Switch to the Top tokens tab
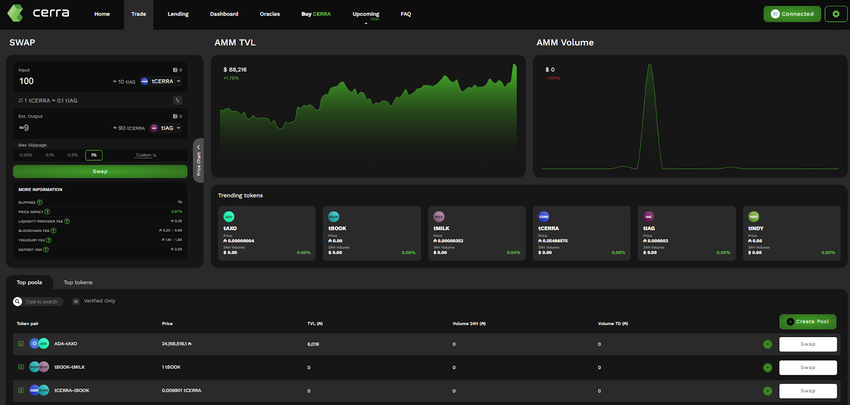This screenshot has height=405, width=850. 77,283
